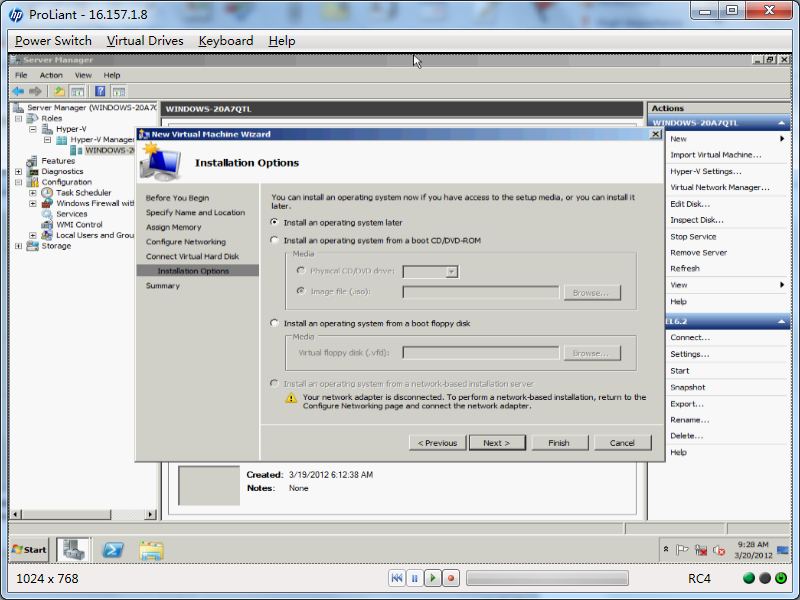
Task: Click Virtual Network Manager in Actions pane
Action: tap(719, 187)
